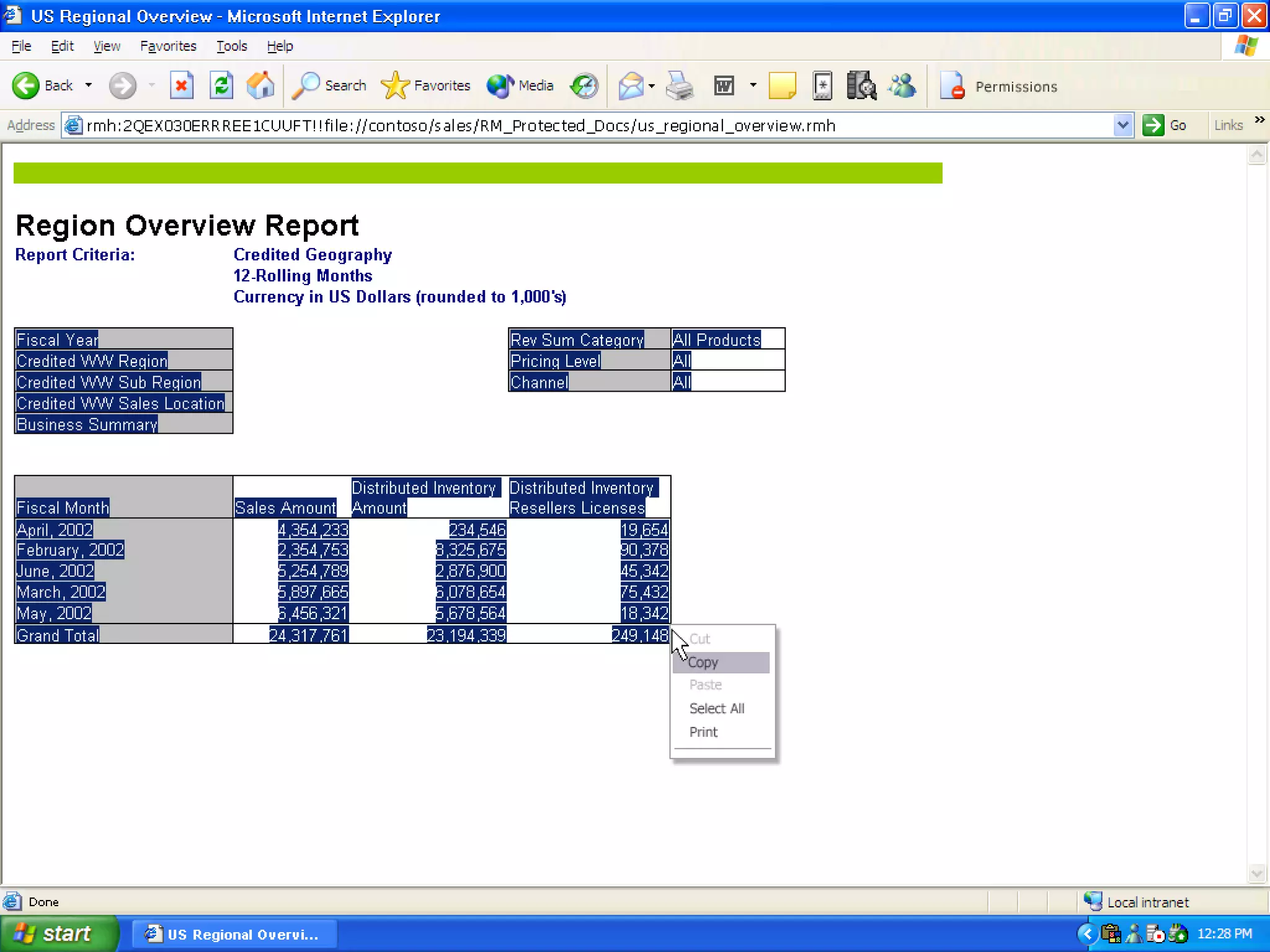Click the Permissions restricted document icon
The width and height of the screenshot is (1270, 952).
point(952,86)
